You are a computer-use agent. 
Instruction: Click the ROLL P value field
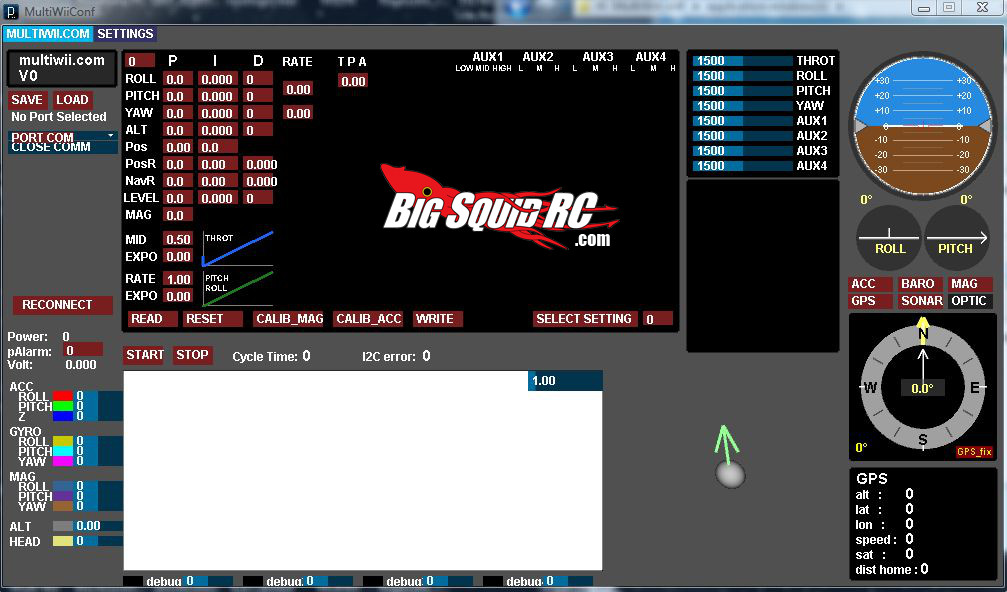(x=178, y=79)
